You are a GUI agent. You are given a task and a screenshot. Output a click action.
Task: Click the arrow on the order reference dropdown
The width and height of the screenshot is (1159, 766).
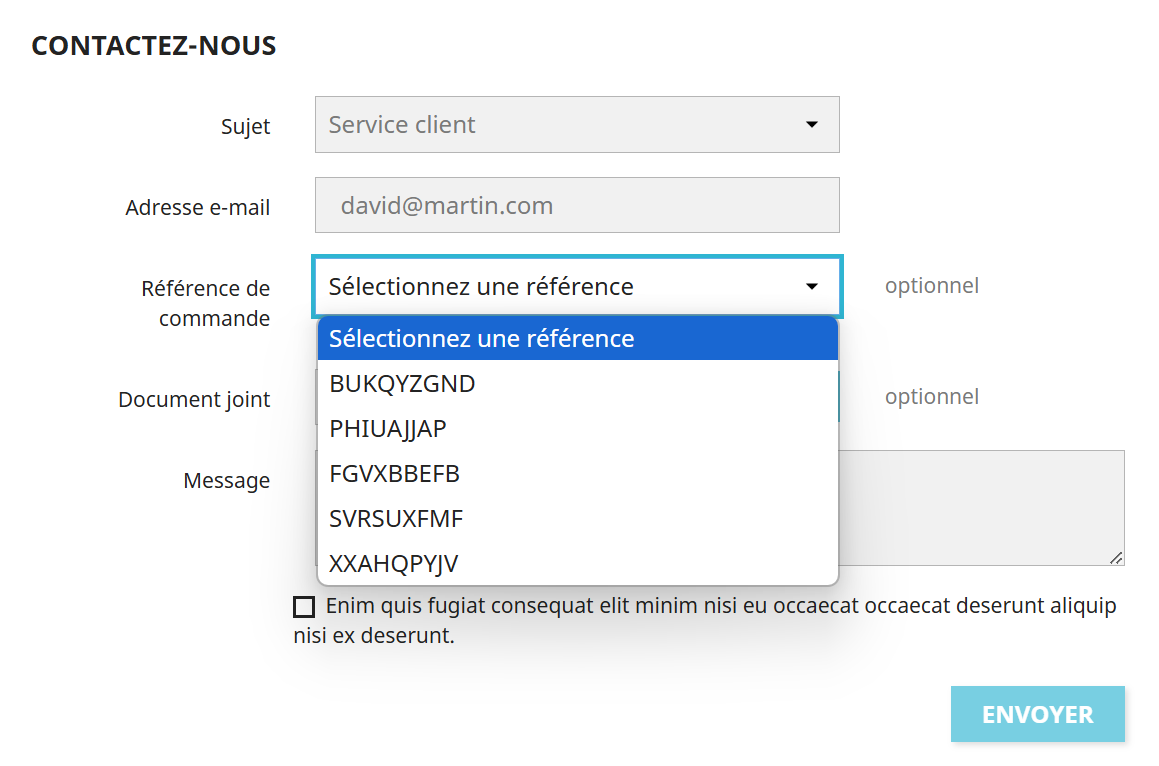(811, 287)
